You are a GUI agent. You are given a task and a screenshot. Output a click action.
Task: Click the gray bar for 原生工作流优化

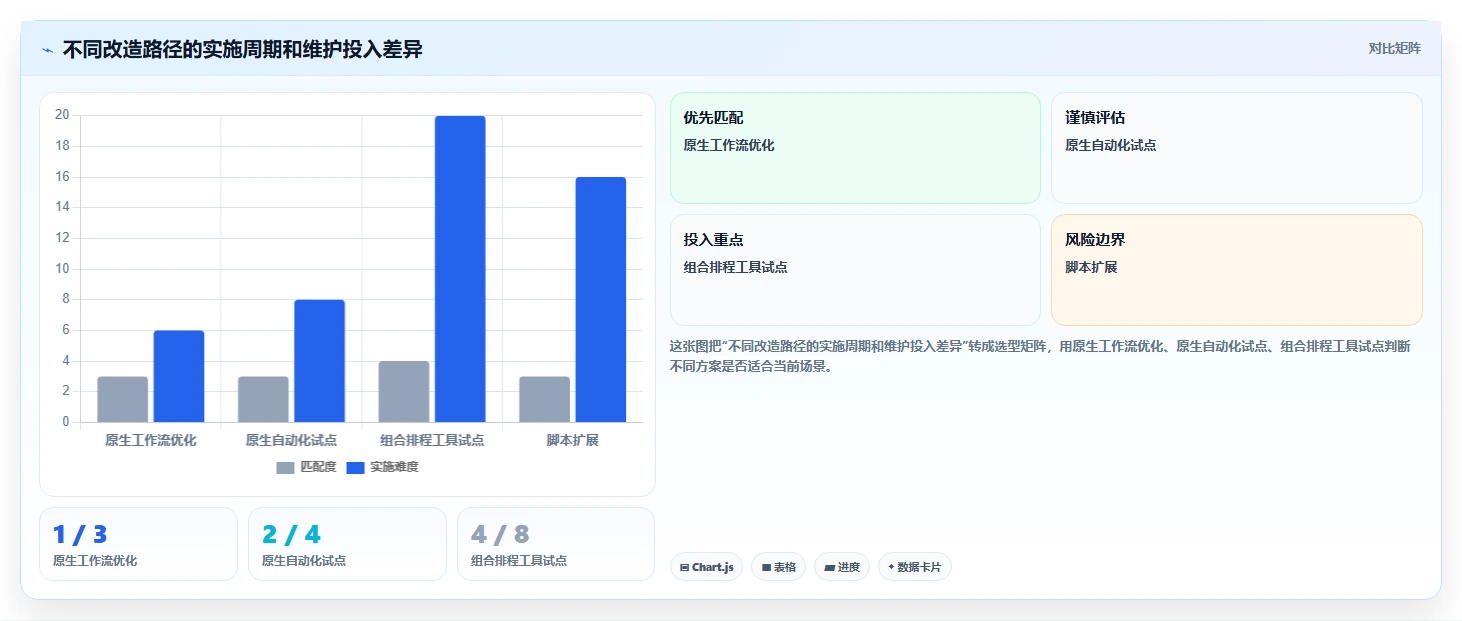(x=123, y=399)
